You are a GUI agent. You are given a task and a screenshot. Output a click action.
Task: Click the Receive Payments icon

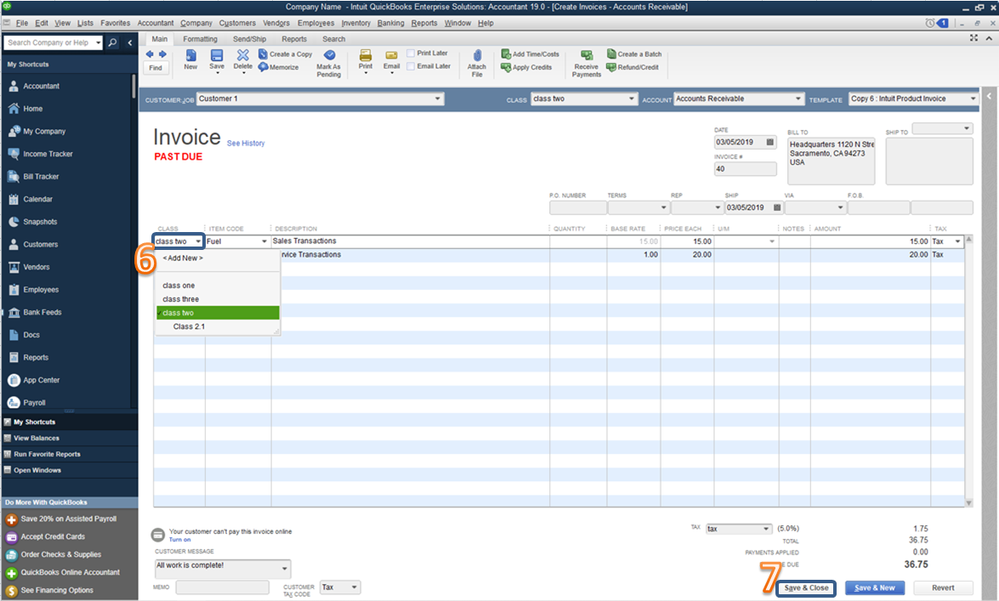pos(586,55)
